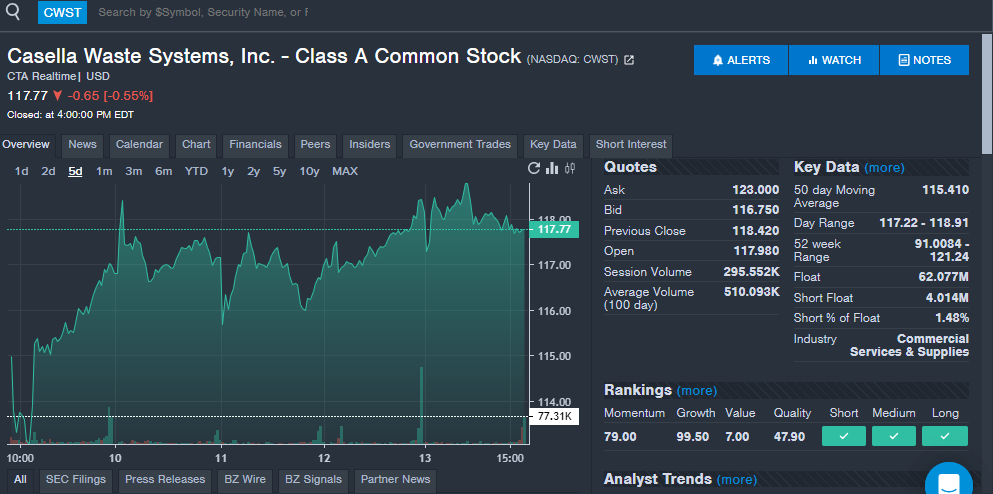Filter news by BZ Wire
The image size is (993, 494).
point(244,479)
